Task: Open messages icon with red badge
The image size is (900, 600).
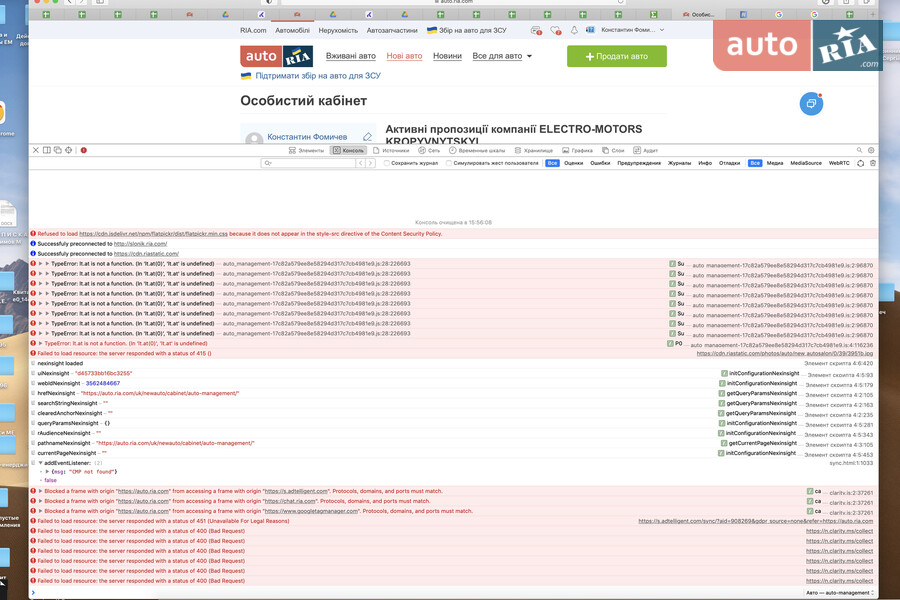Action: 536,30
